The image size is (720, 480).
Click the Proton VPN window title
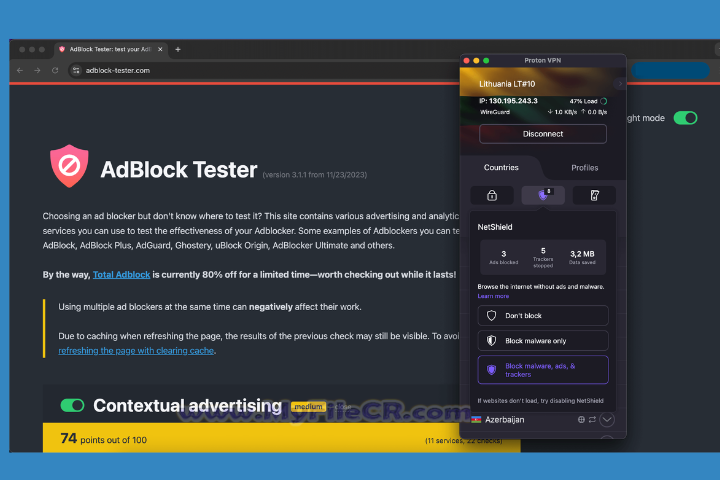542,60
